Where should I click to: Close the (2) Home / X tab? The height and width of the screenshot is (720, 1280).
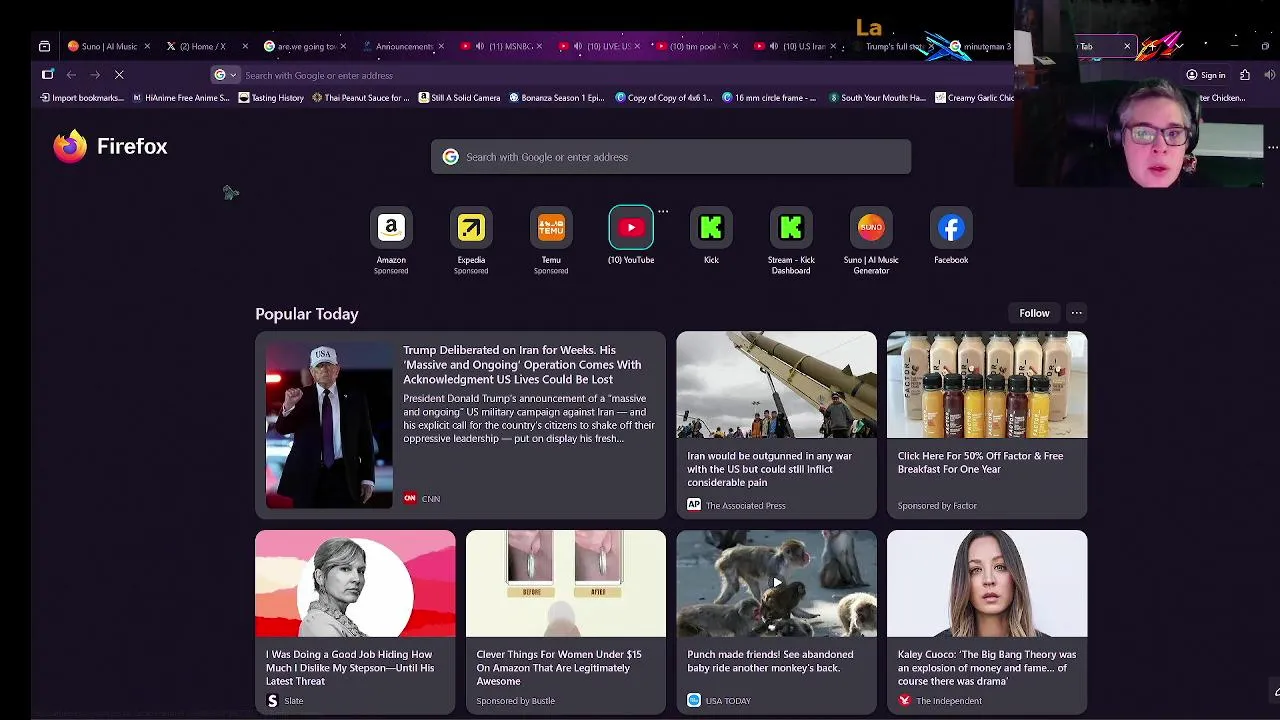coord(245,46)
